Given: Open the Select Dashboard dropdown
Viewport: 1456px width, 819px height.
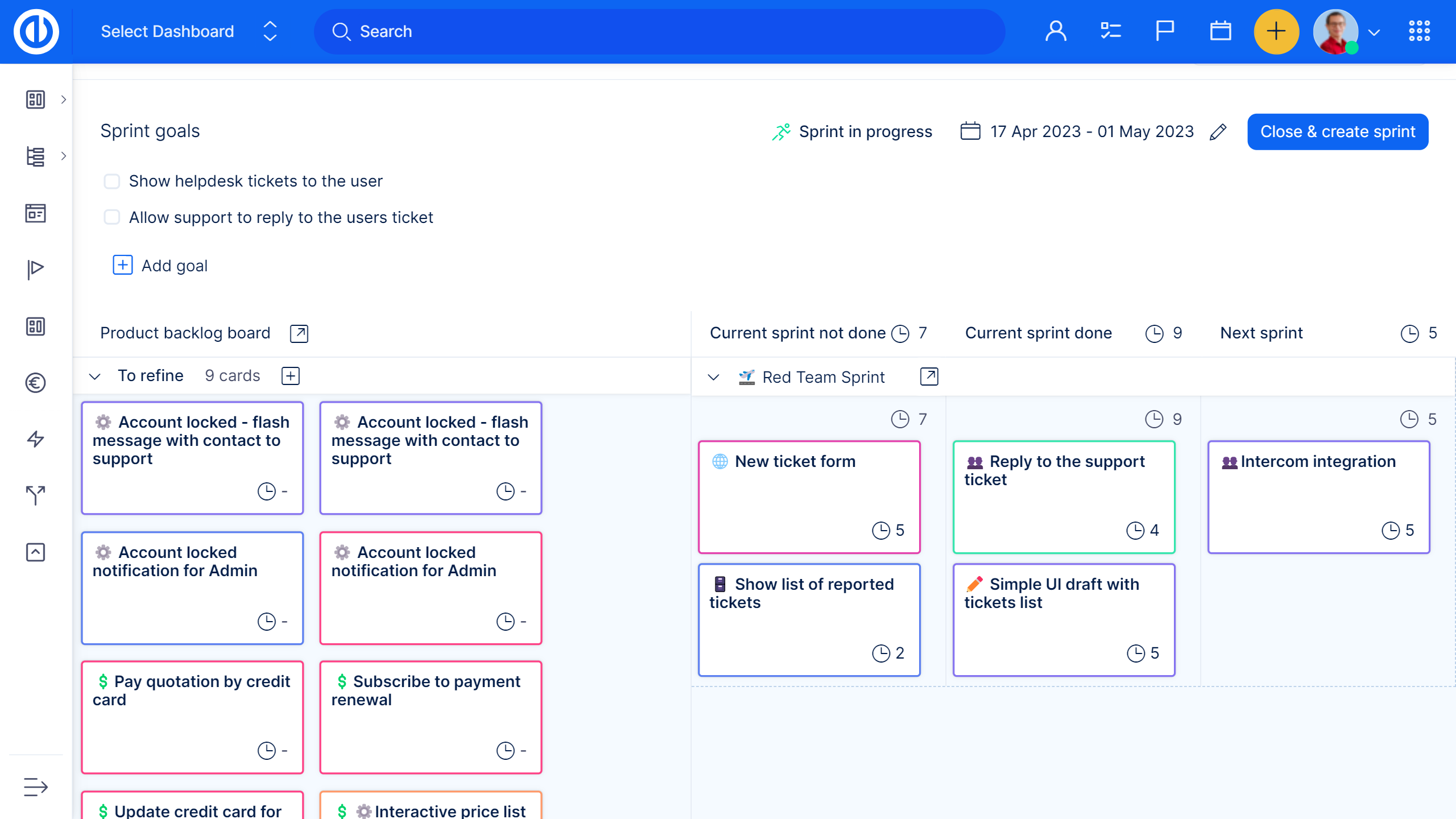Looking at the screenshot, I should click(x=270, y=31).
